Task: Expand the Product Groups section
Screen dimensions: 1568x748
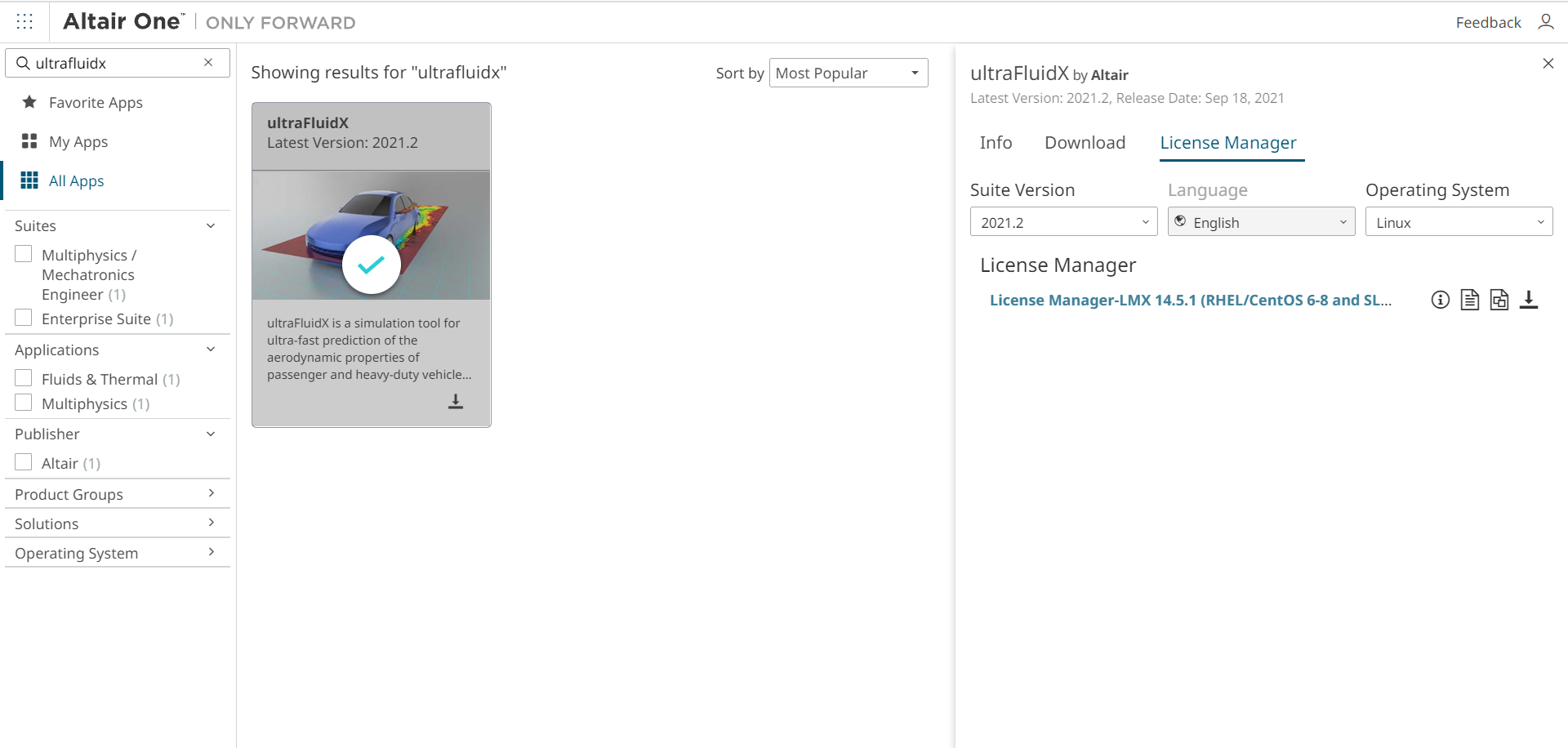Action: point(117,494)
